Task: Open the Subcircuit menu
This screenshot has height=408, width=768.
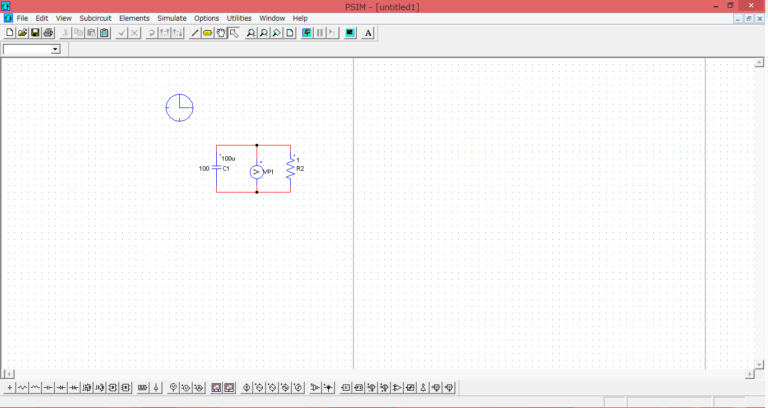Action: point(96,18)
